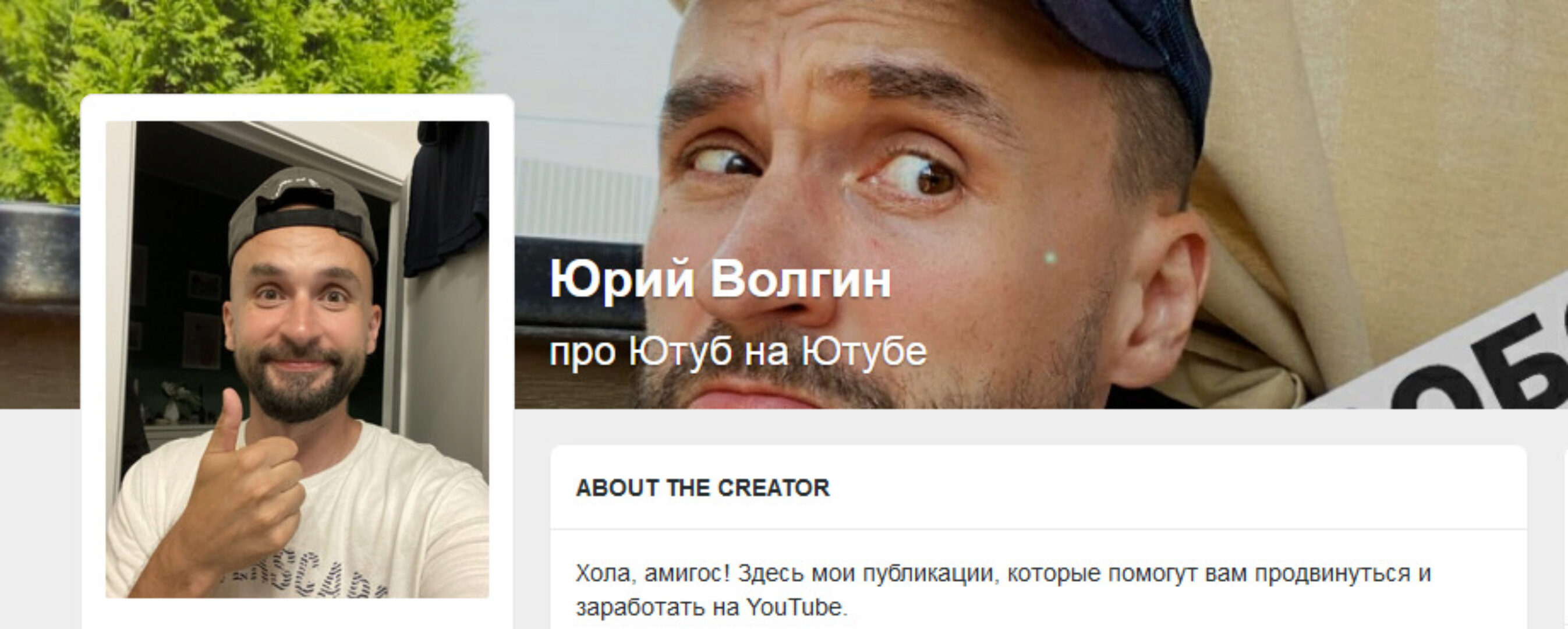Image resolution: width=1568 pixels, height=629 pixels.
Task: Open the creator's profile avatar photo
Action: (x=297, y=359)
